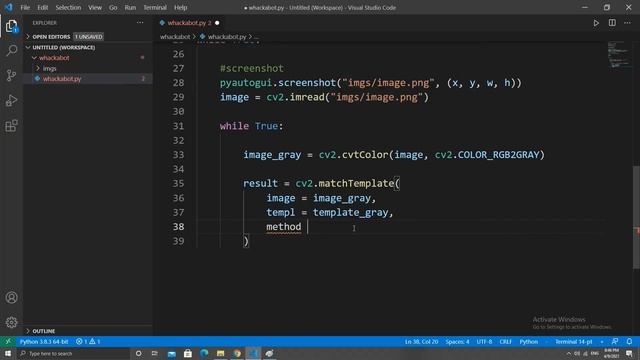
Task: Open the Go menu
Action: pyautogui.click(x=113, y=7)
